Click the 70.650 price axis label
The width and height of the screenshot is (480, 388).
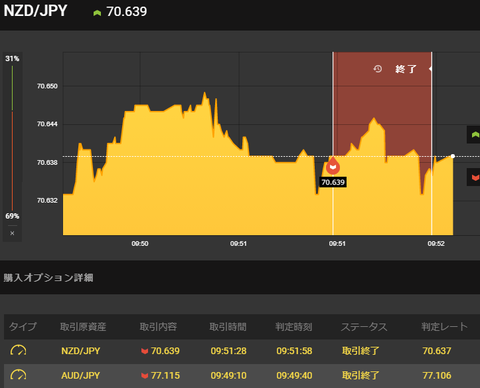coord(47,86)
